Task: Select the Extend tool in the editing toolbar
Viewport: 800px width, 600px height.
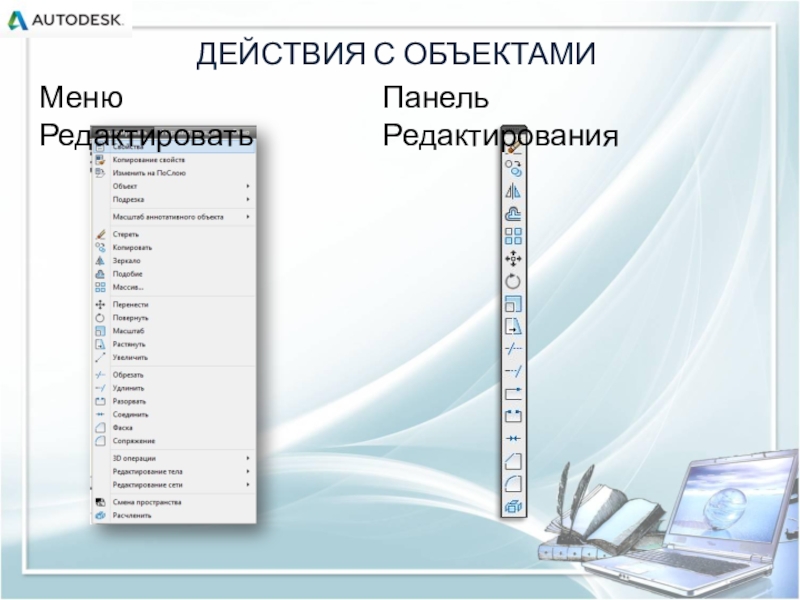Action: click(x=513, y=371)
